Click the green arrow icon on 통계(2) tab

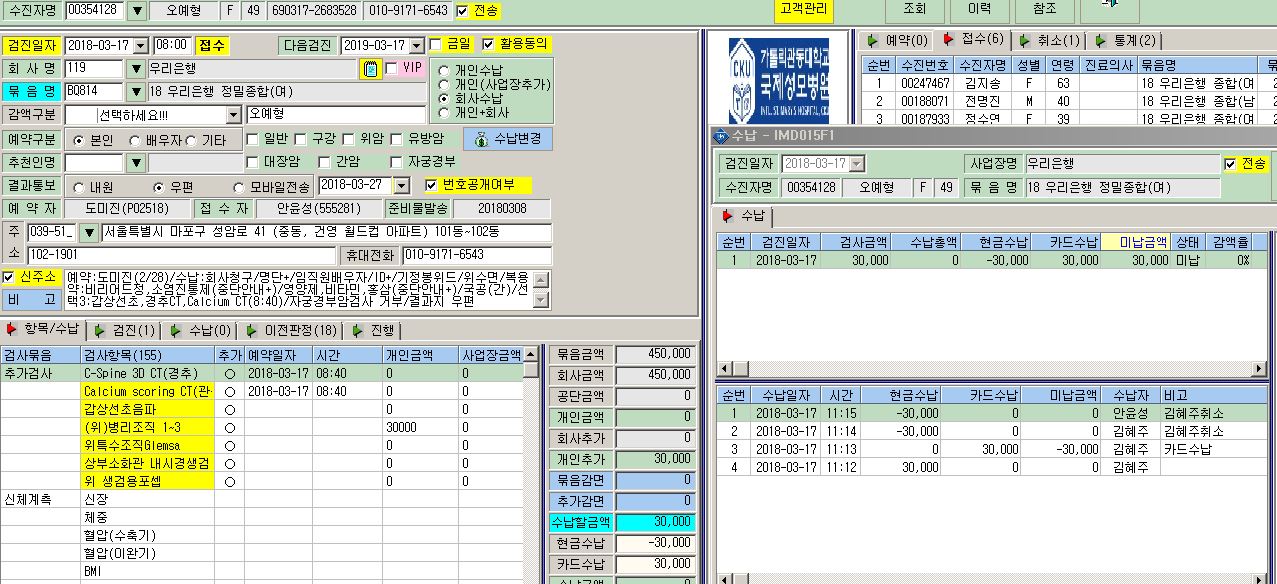pos(1100,41)
